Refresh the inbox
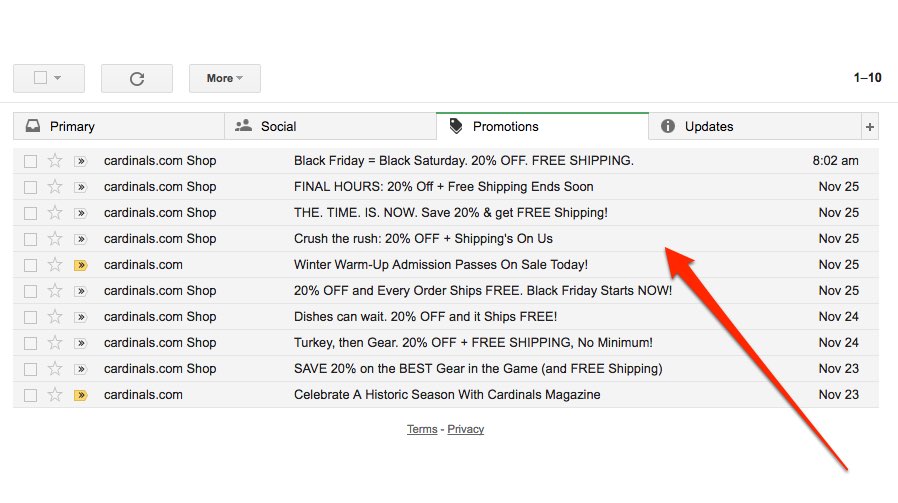This screenshot has width=898, height=503. [137, 78]
